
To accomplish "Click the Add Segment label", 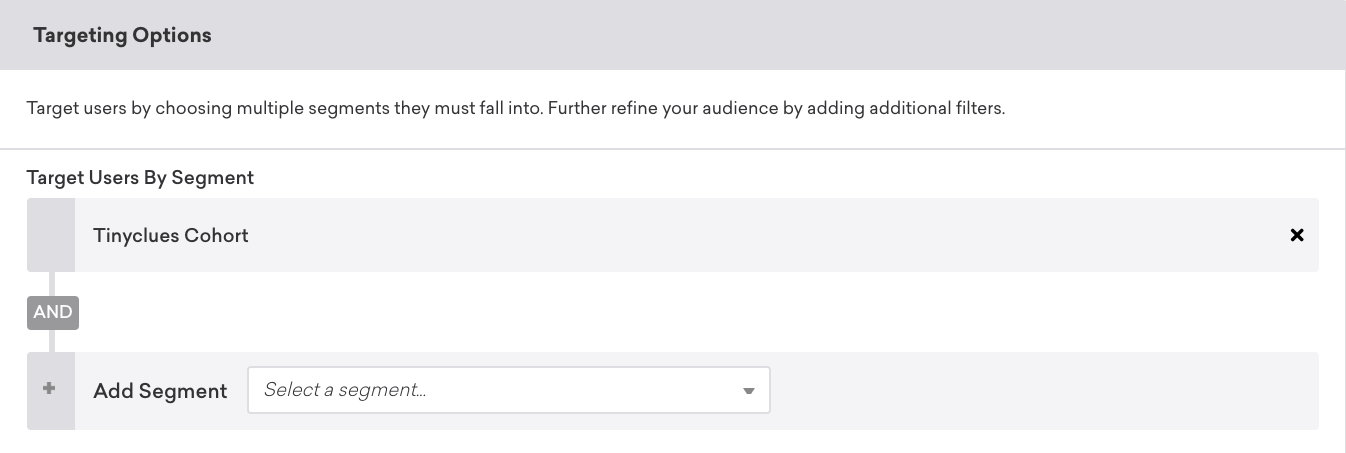I will point(160,391).
